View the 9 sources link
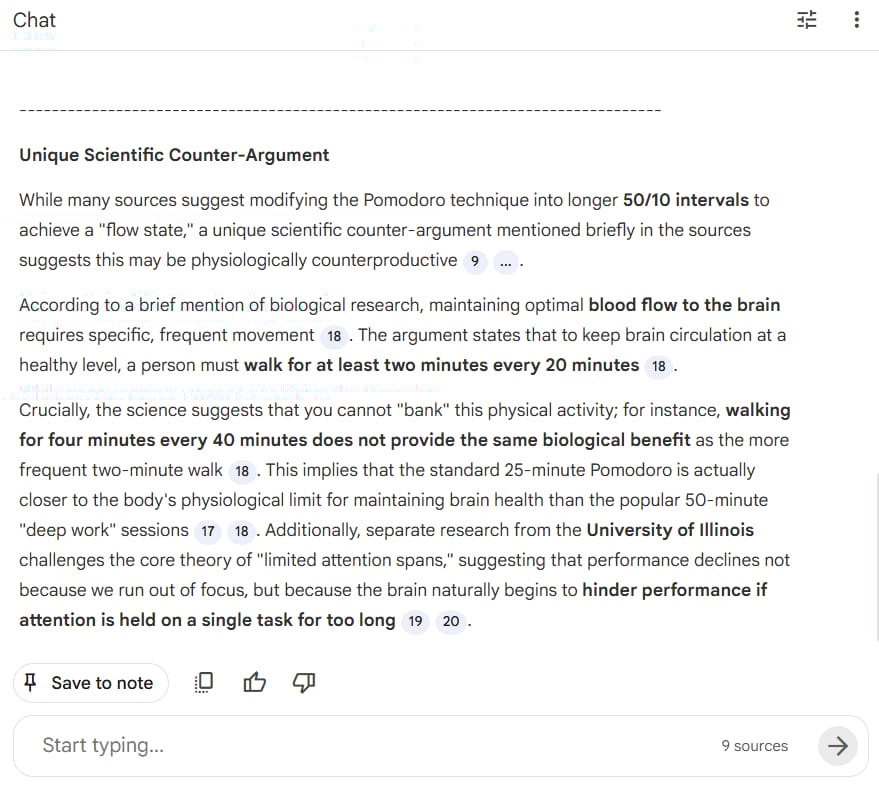879x788 pixels. click(753, 745)
